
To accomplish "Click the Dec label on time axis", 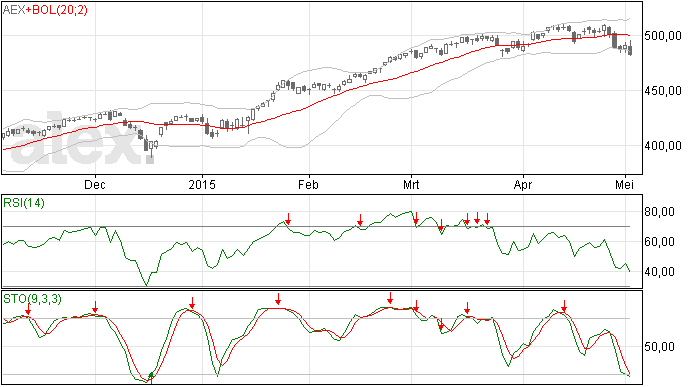I will [95, 184].
